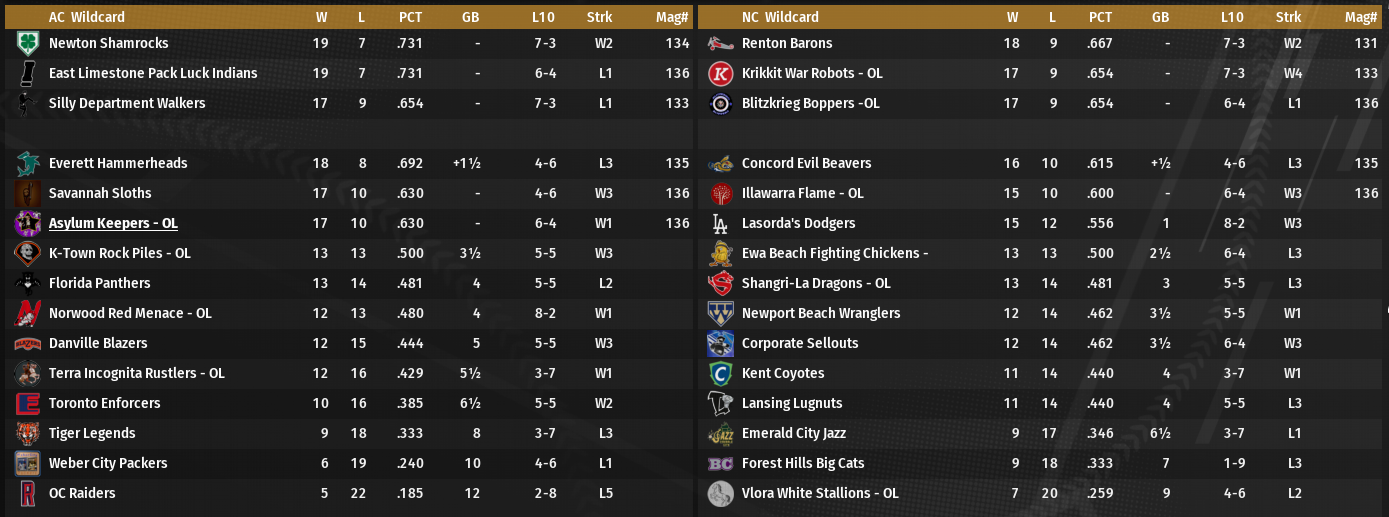Sort AC Wildcard standings by GB header
This screenshot has width=1389, height=517.
coord(471,17)
